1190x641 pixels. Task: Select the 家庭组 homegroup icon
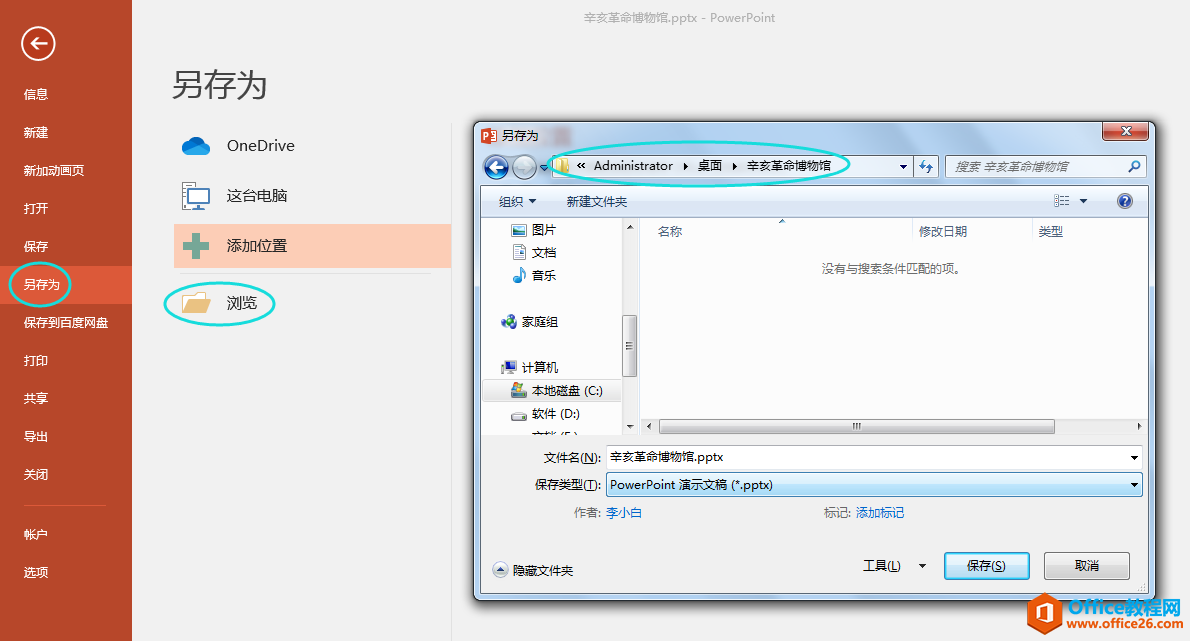(508, 322)
